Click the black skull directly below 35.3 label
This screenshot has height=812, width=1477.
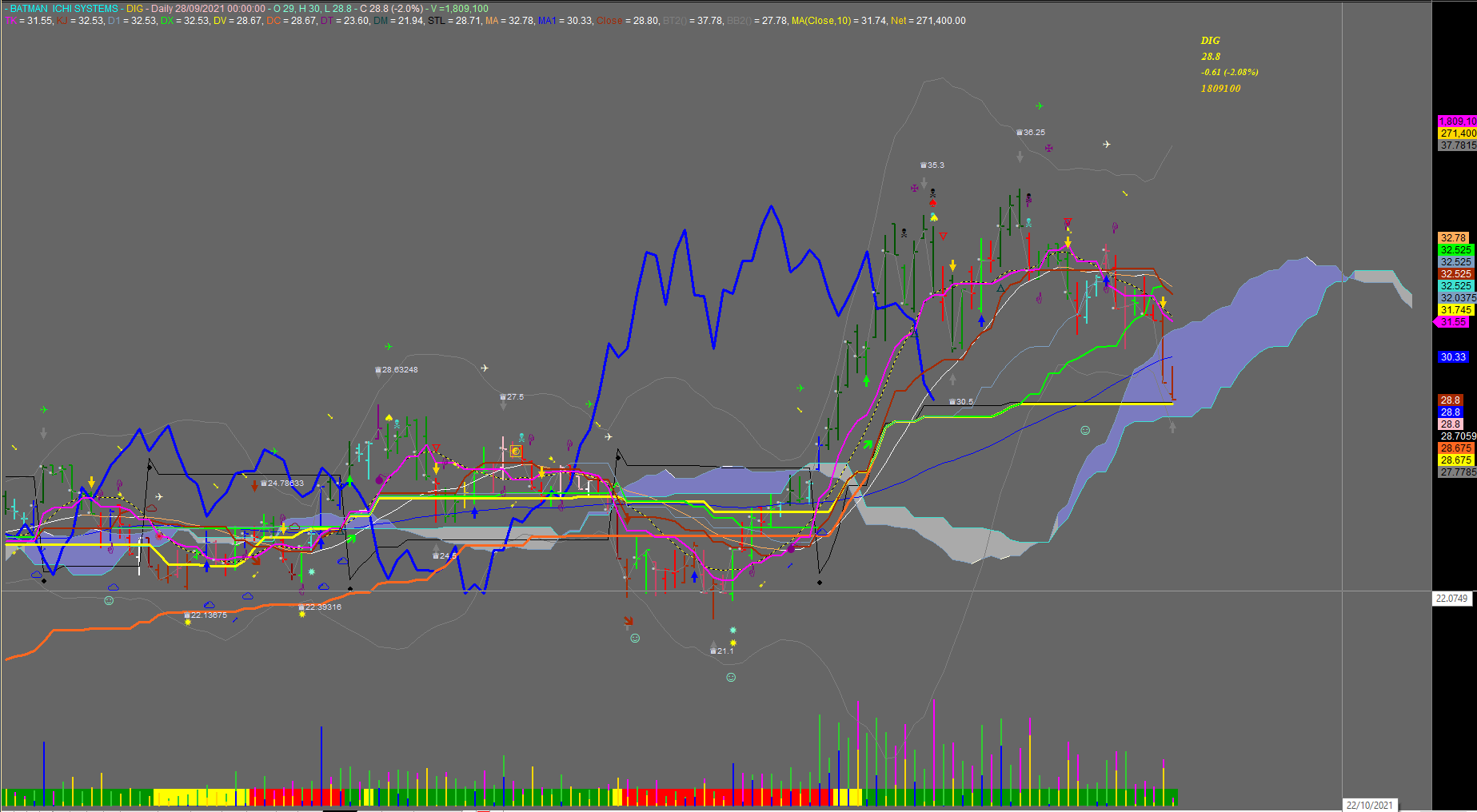click(932, 193)
